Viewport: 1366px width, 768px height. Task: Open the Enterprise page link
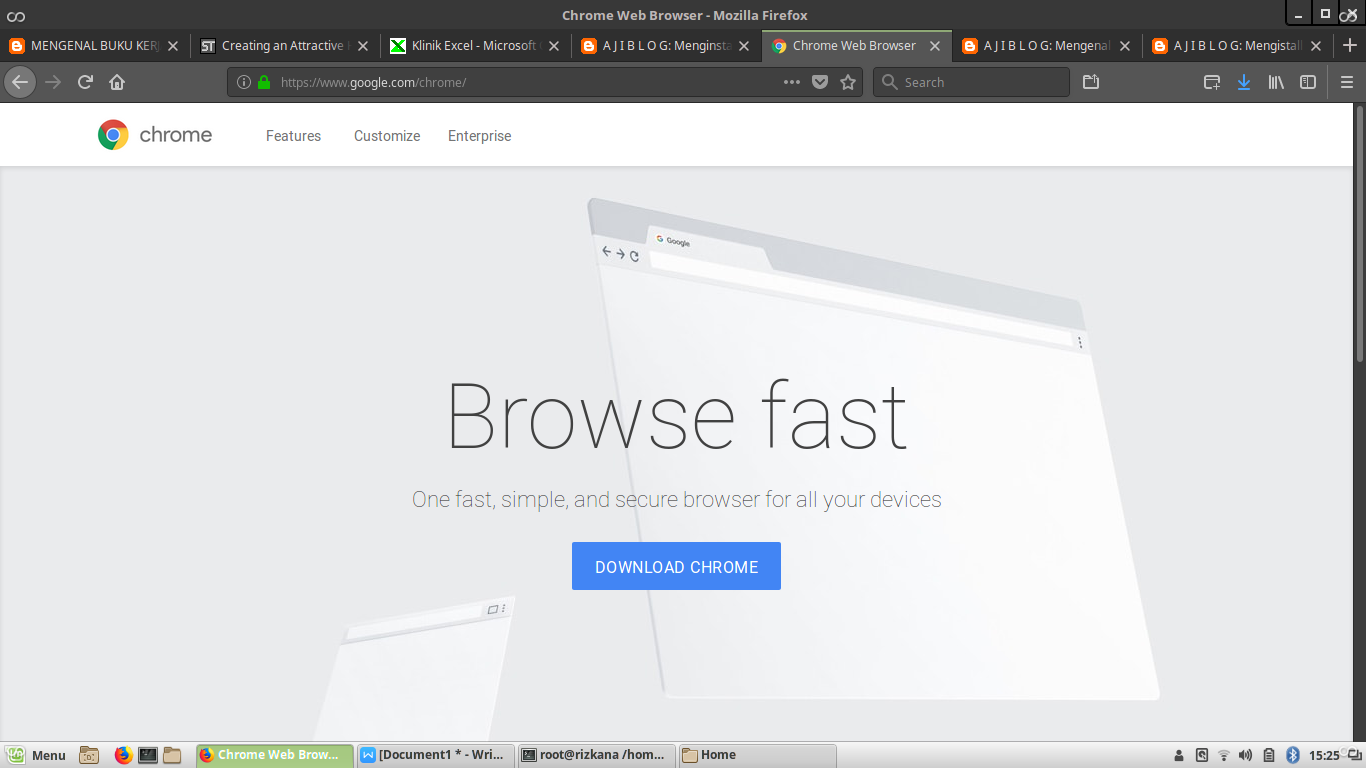click(479, 136)
